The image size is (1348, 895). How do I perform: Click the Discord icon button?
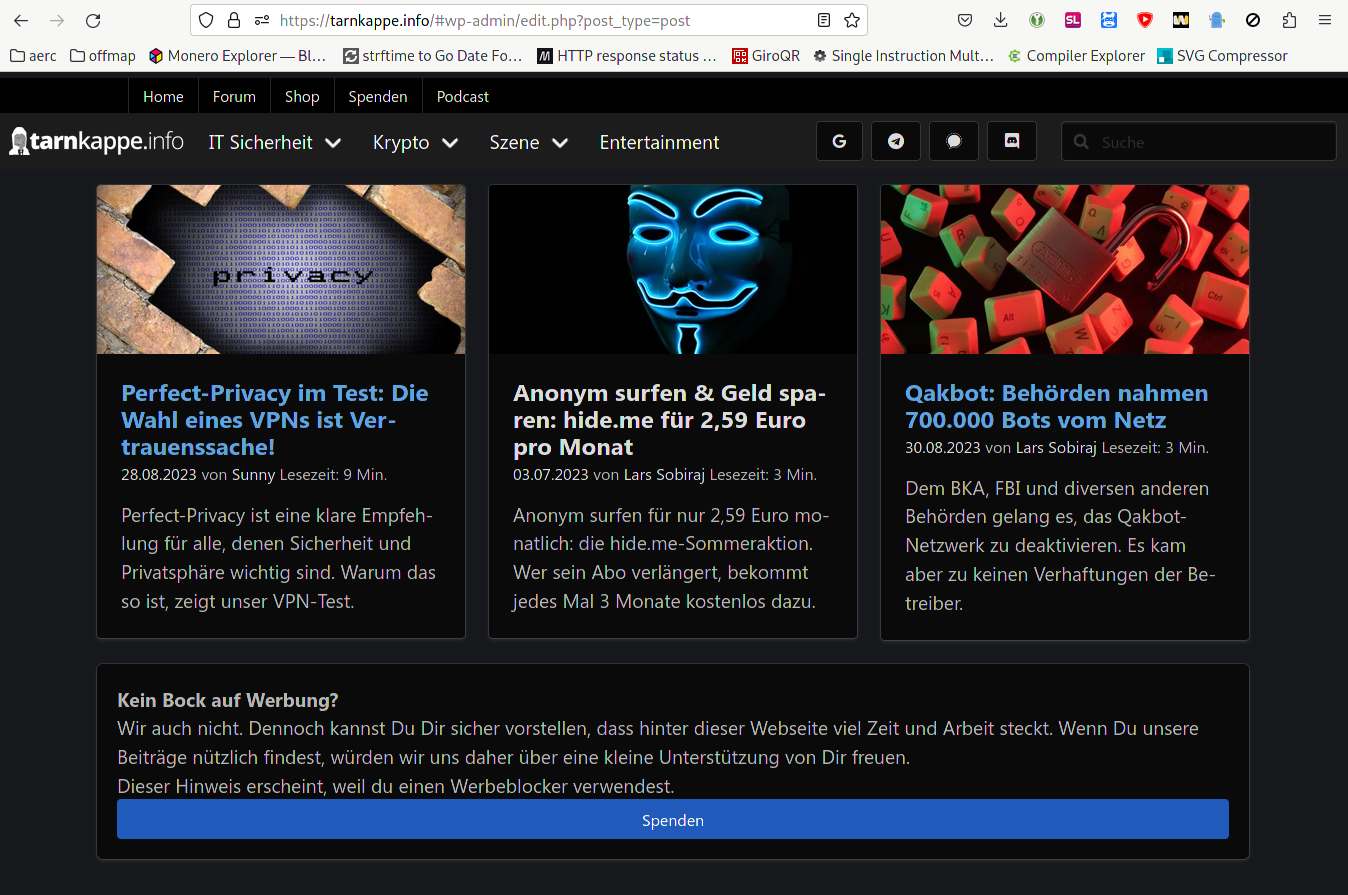[1011, 142]
